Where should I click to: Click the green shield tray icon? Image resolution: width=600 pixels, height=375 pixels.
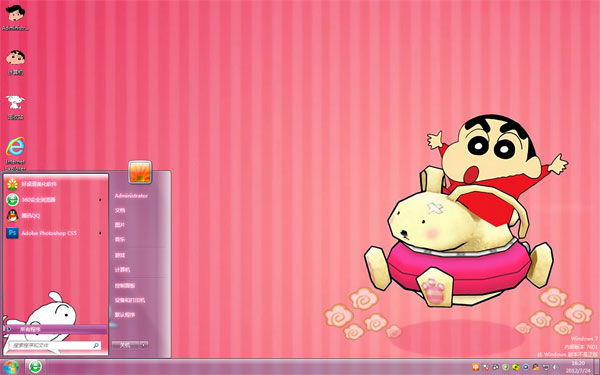pos(505,367)
